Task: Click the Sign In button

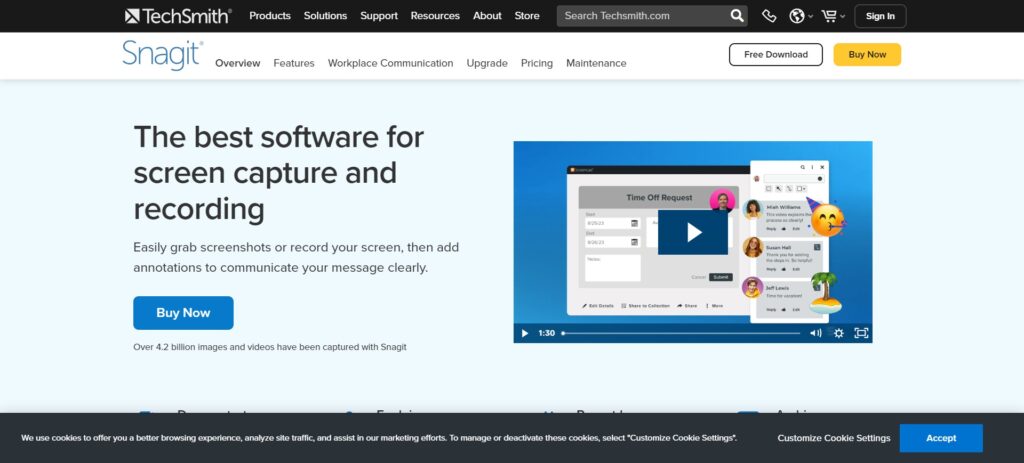Action: tap(880, 16)
